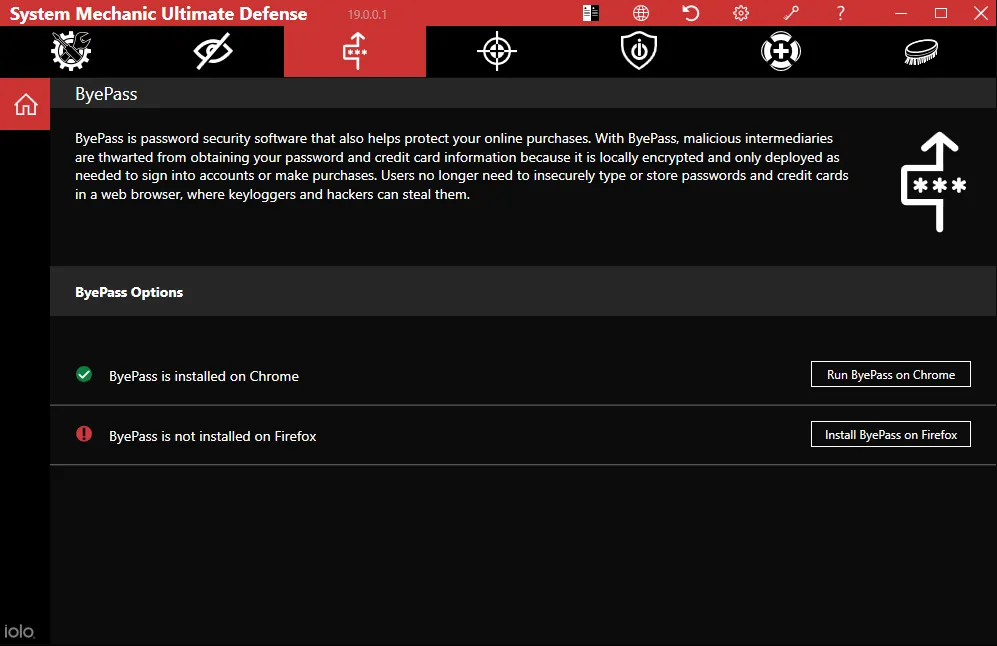This screenshot has height=646, width=997.
Task: Click the large ByePass password logo
Action: pyautogui.click(x=933, y=182)
